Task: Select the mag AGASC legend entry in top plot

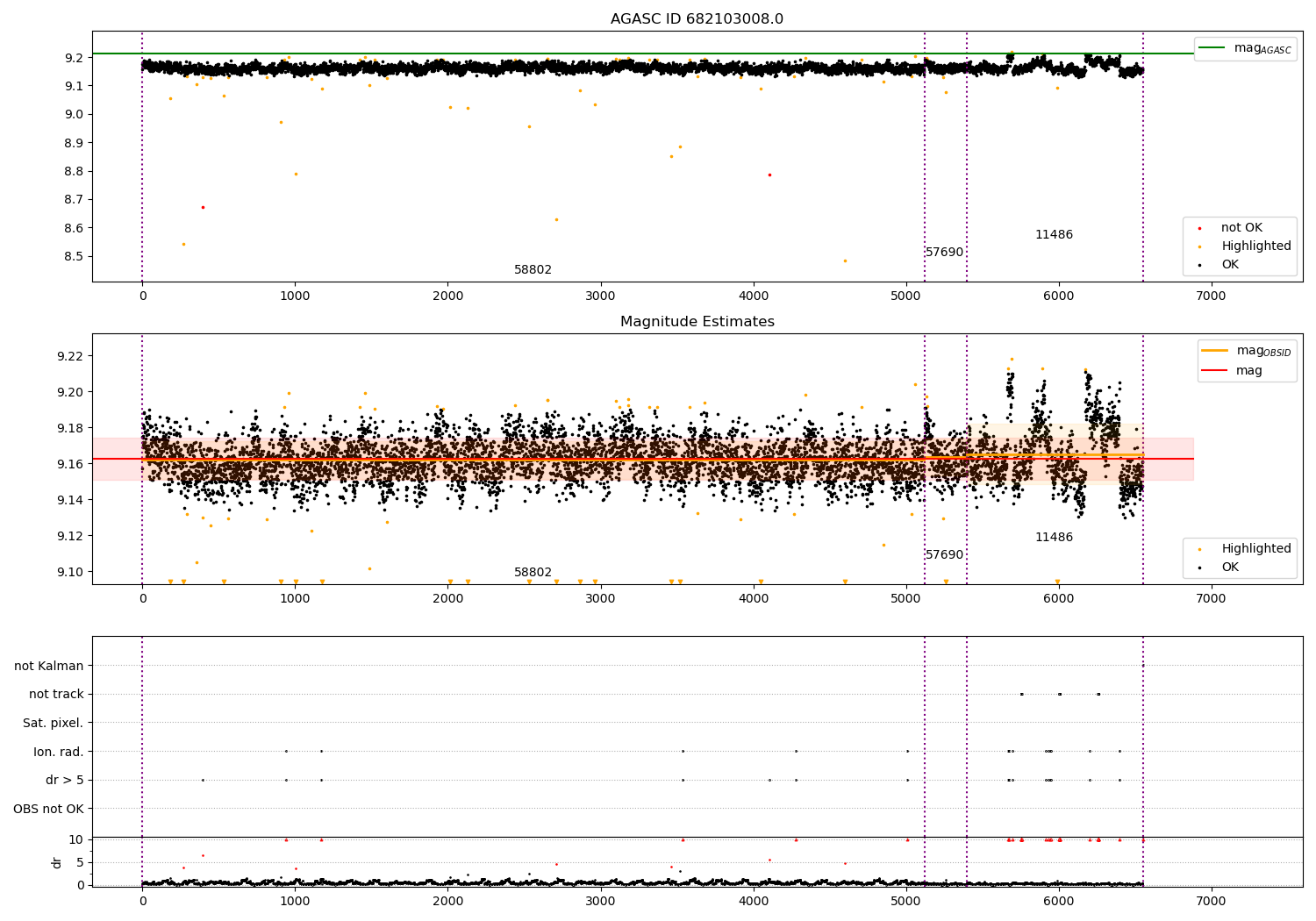Action: [x=1246, y=48]
